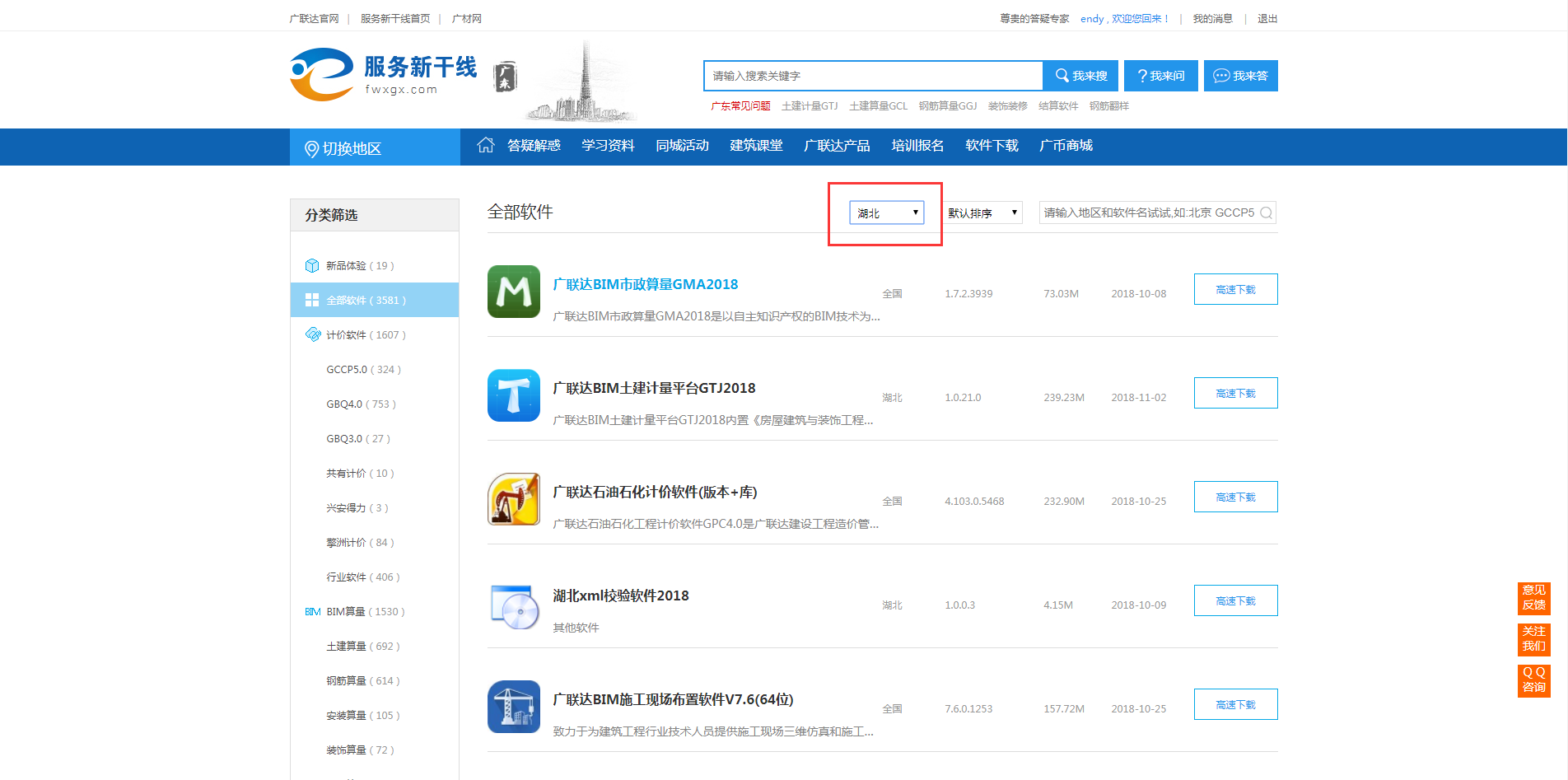The image size is (1568, 780).
Task: Click 退出 to log out
Action: click(x=1267, y=19)
